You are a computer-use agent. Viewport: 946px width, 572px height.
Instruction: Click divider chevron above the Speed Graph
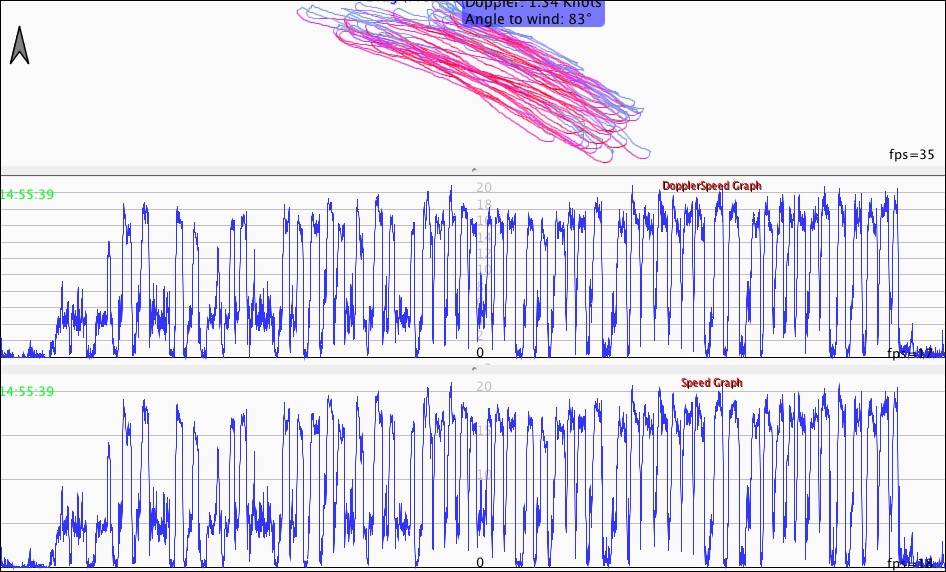(x=473, y=368)
